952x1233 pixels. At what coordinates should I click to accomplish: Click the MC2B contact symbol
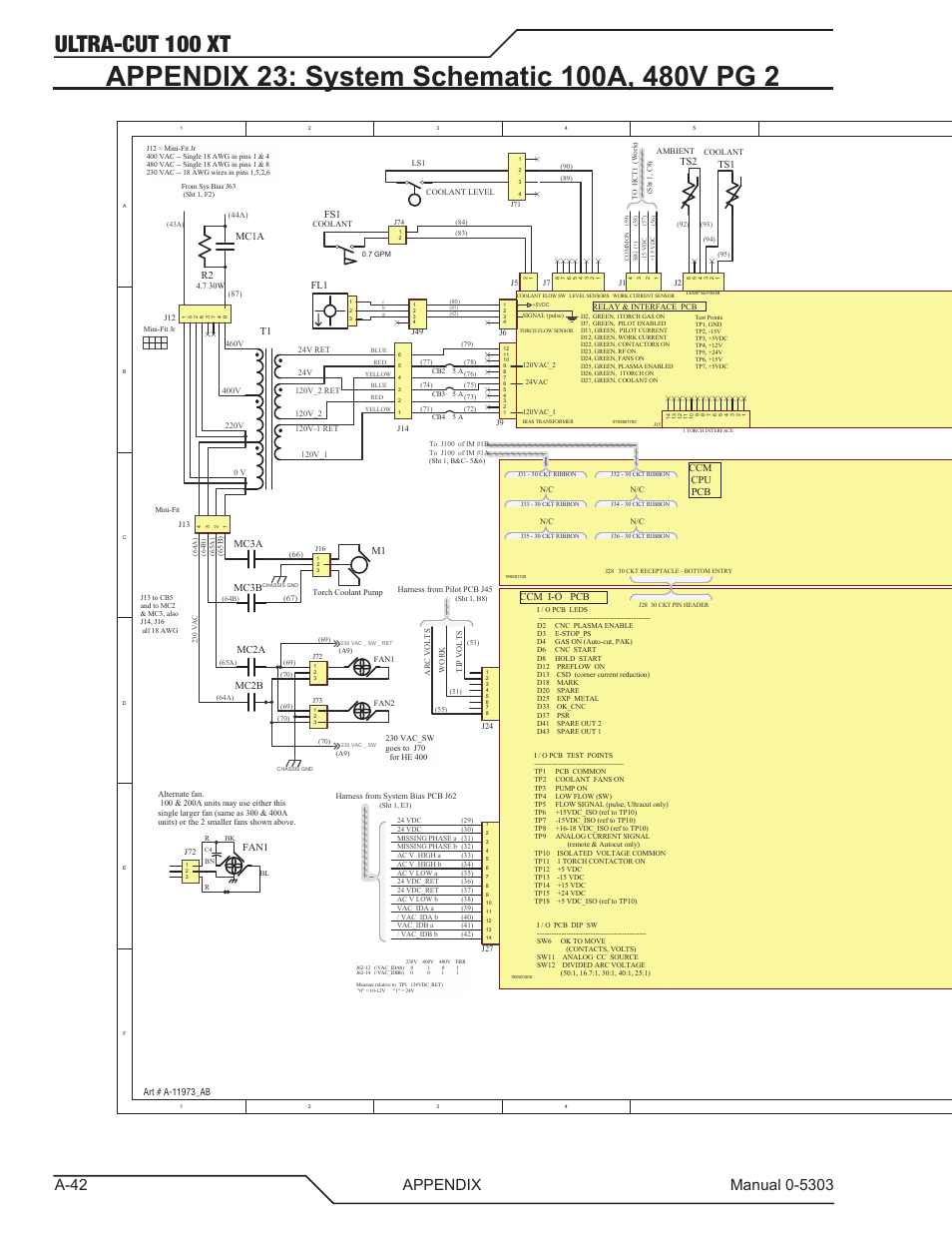249,700
